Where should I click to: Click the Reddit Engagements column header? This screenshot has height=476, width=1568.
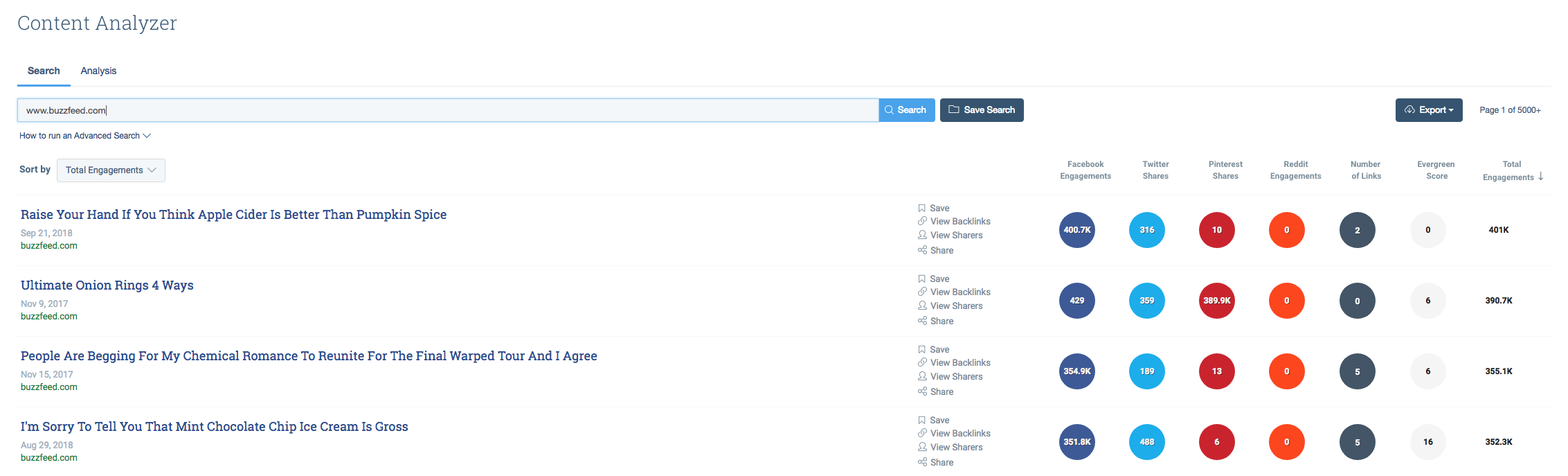pyautogui.click(x=1296, y=170)
